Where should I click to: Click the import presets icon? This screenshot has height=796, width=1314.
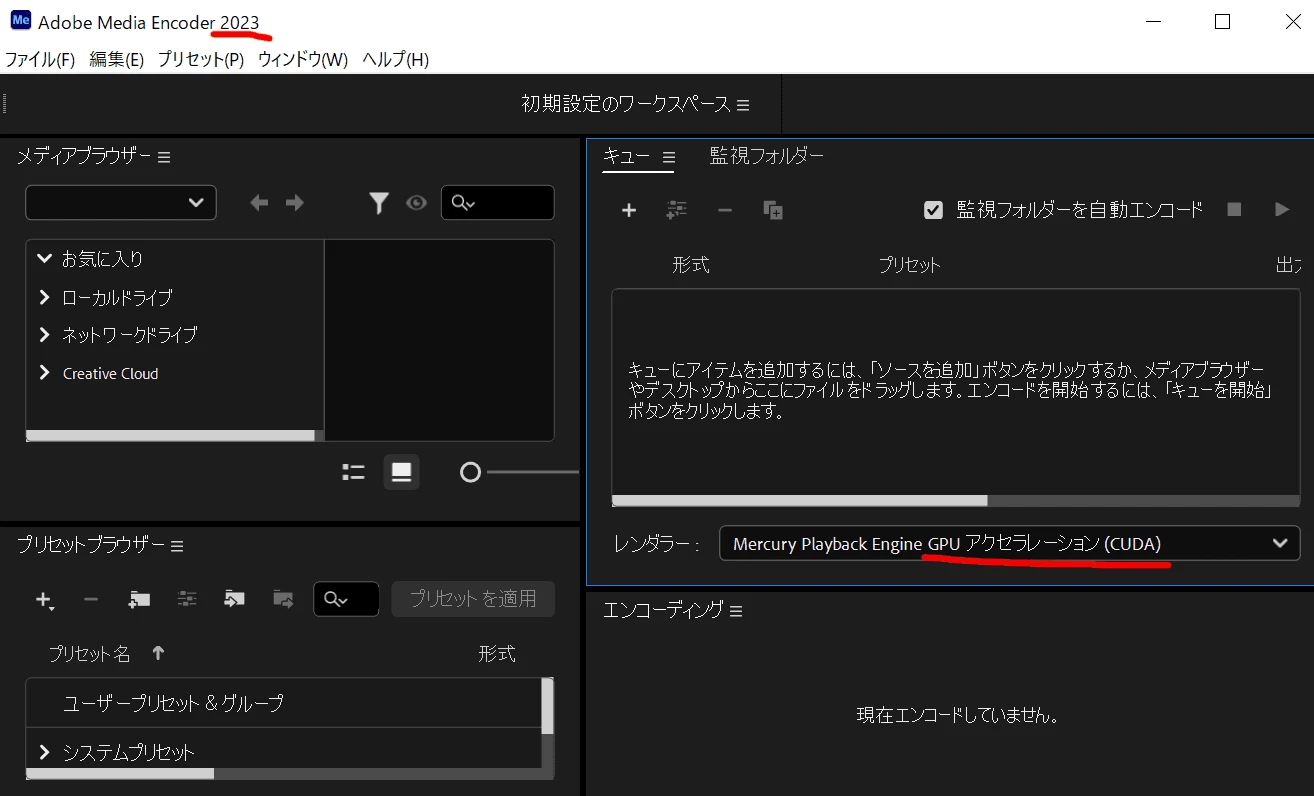pos(234,599)
